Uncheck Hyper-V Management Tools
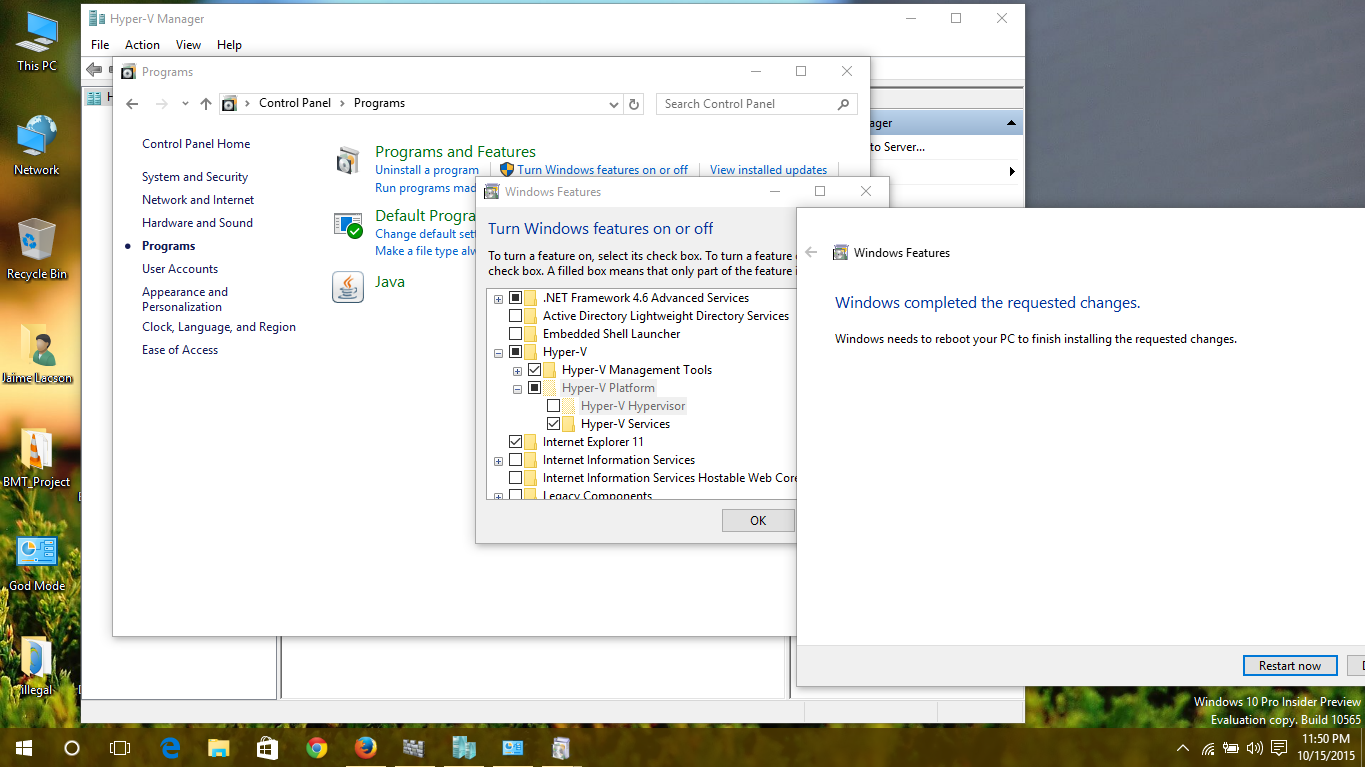This screenshot has height=767, width=1365. point(535,370)
